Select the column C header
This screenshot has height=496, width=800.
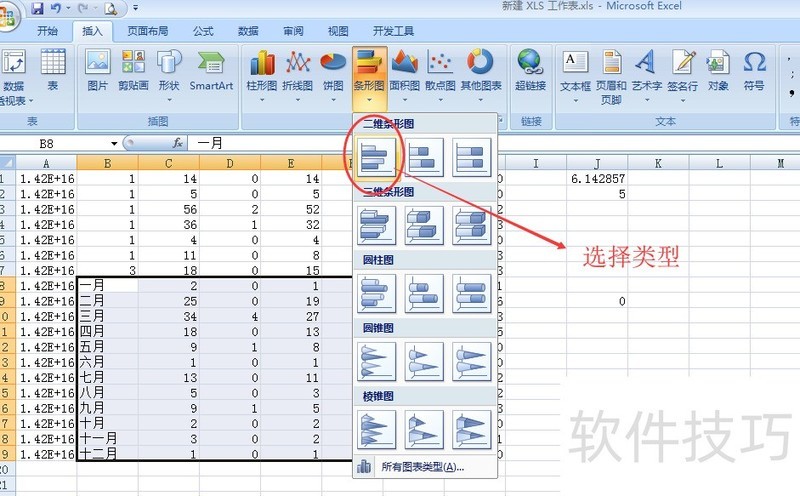click(x=168, y=163)
